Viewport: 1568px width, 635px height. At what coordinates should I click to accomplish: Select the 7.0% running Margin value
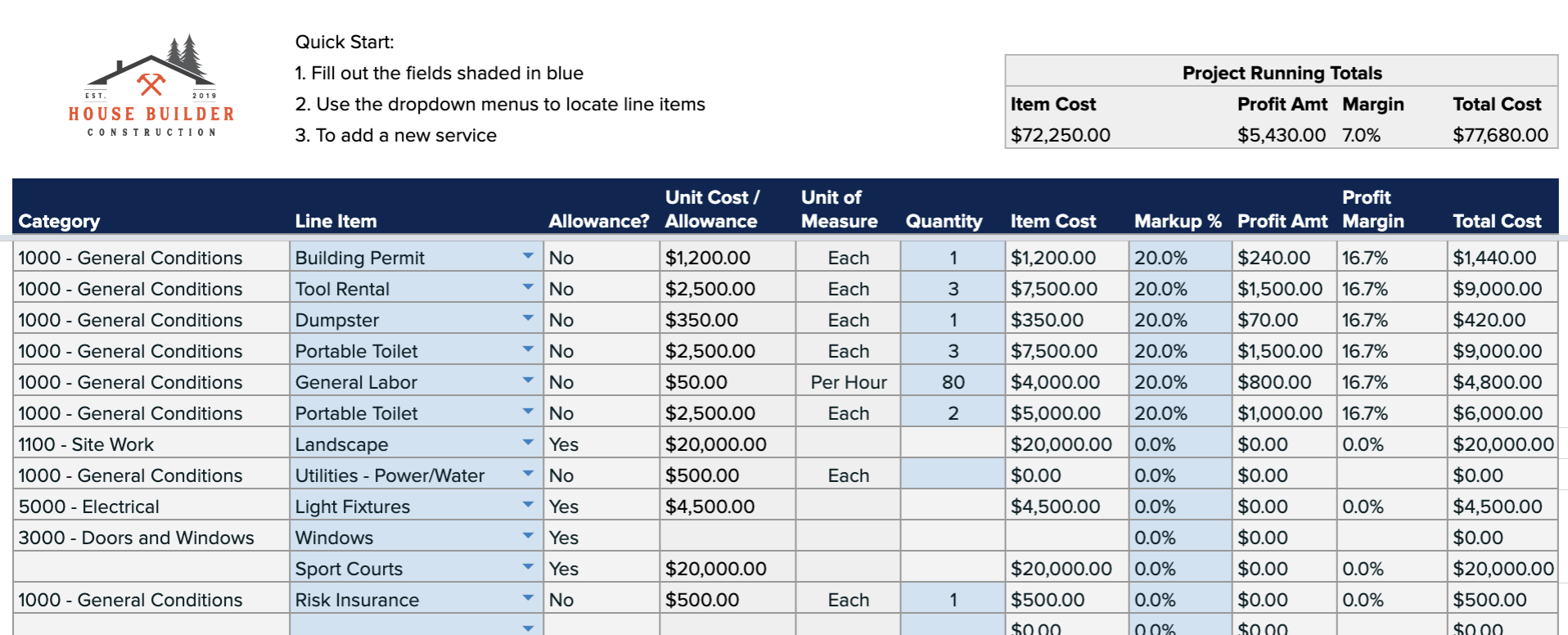pos(1361,135)
